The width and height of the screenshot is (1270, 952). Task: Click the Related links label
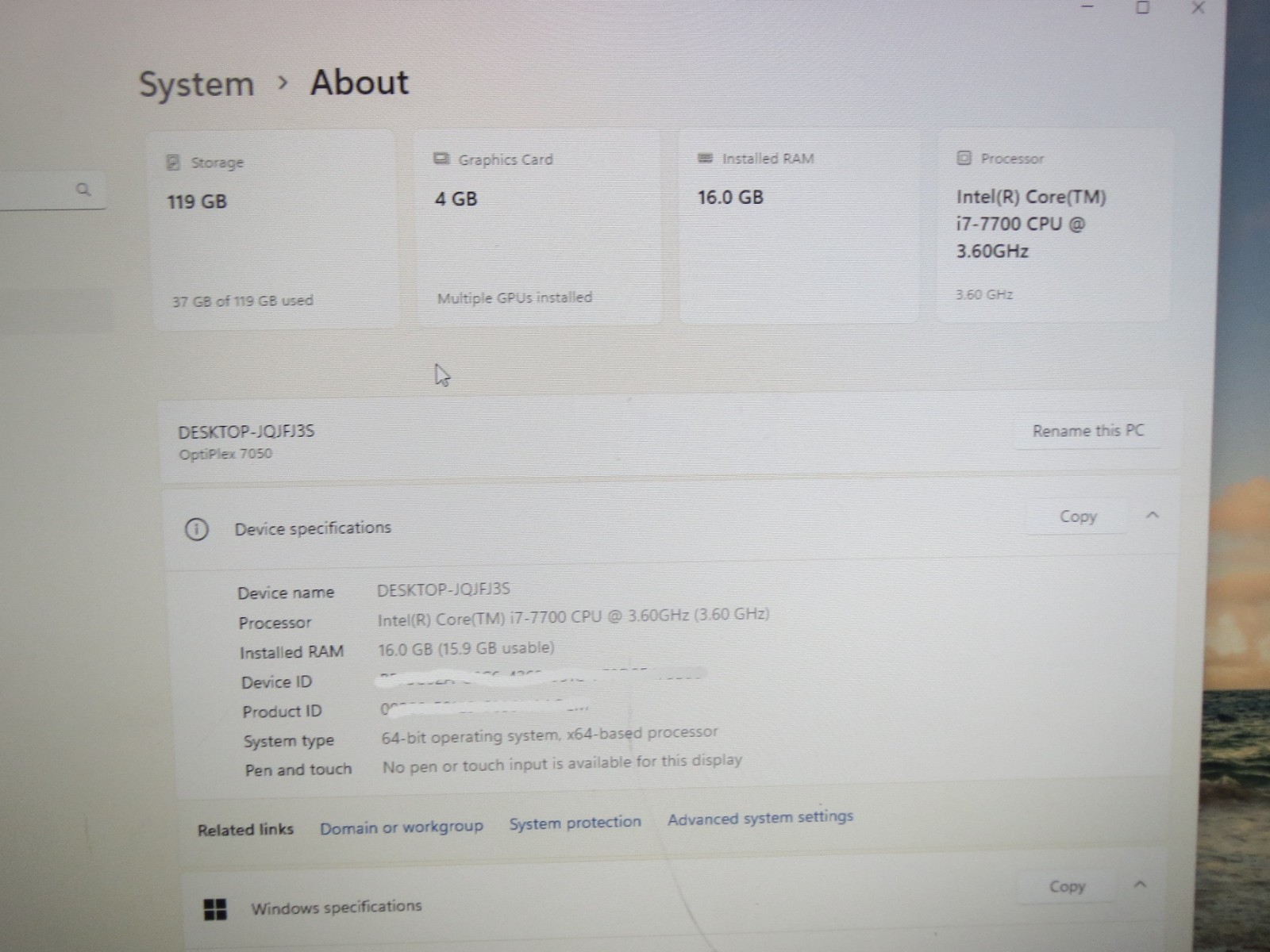click(245, 830)
